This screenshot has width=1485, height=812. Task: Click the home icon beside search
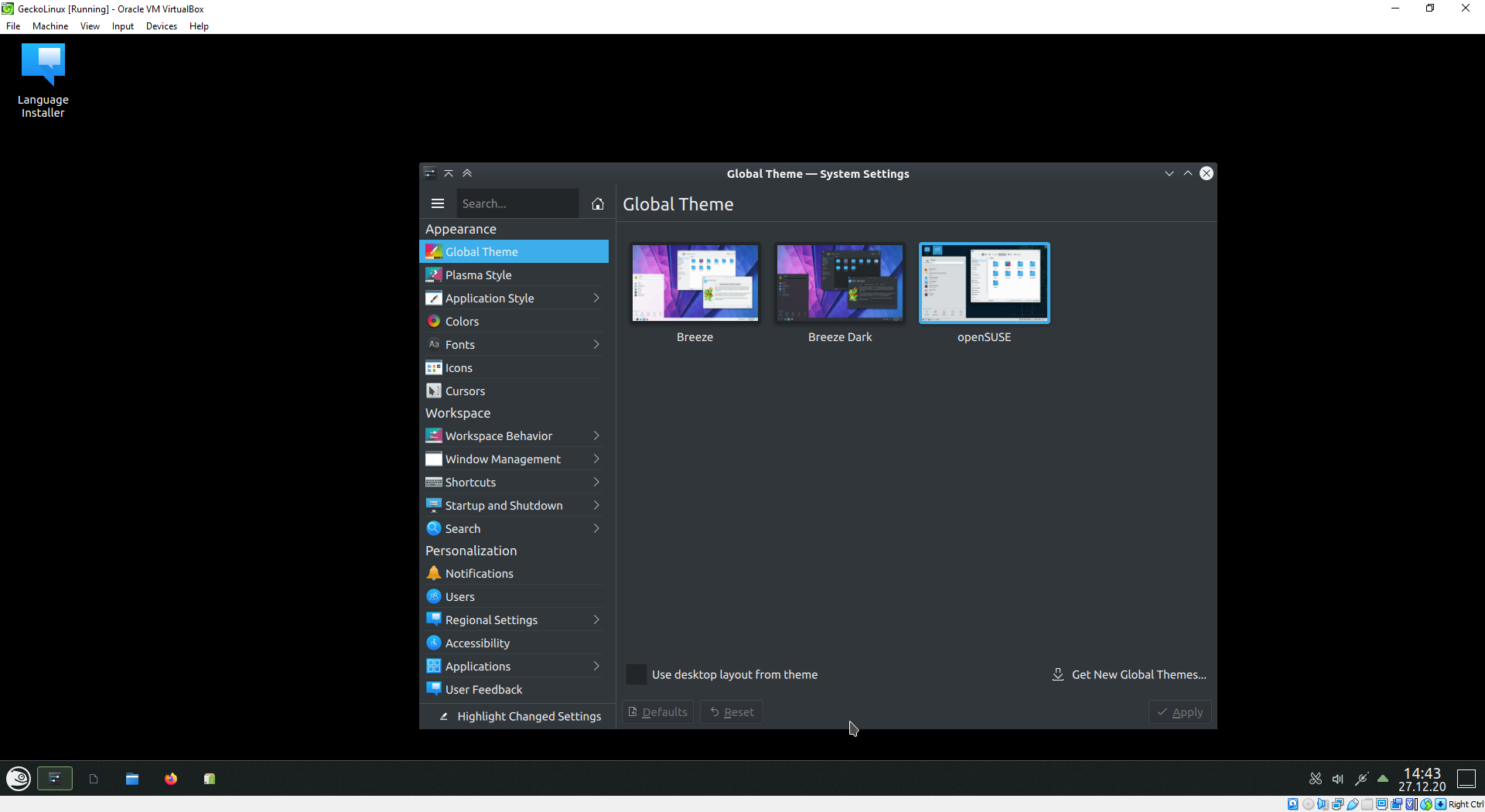tap(597, 203)
